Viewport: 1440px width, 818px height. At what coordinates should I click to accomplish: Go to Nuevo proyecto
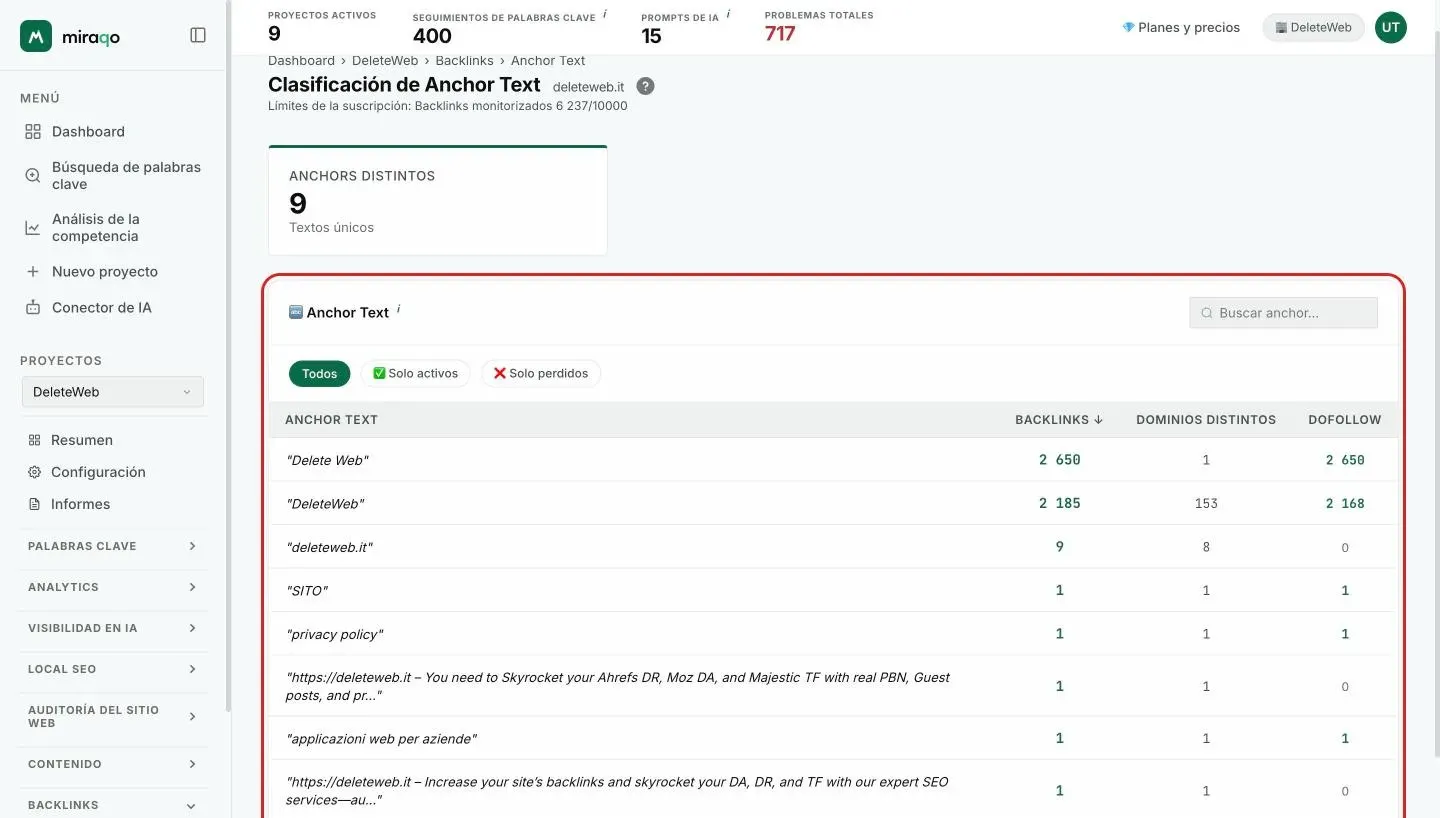(105, 272)
